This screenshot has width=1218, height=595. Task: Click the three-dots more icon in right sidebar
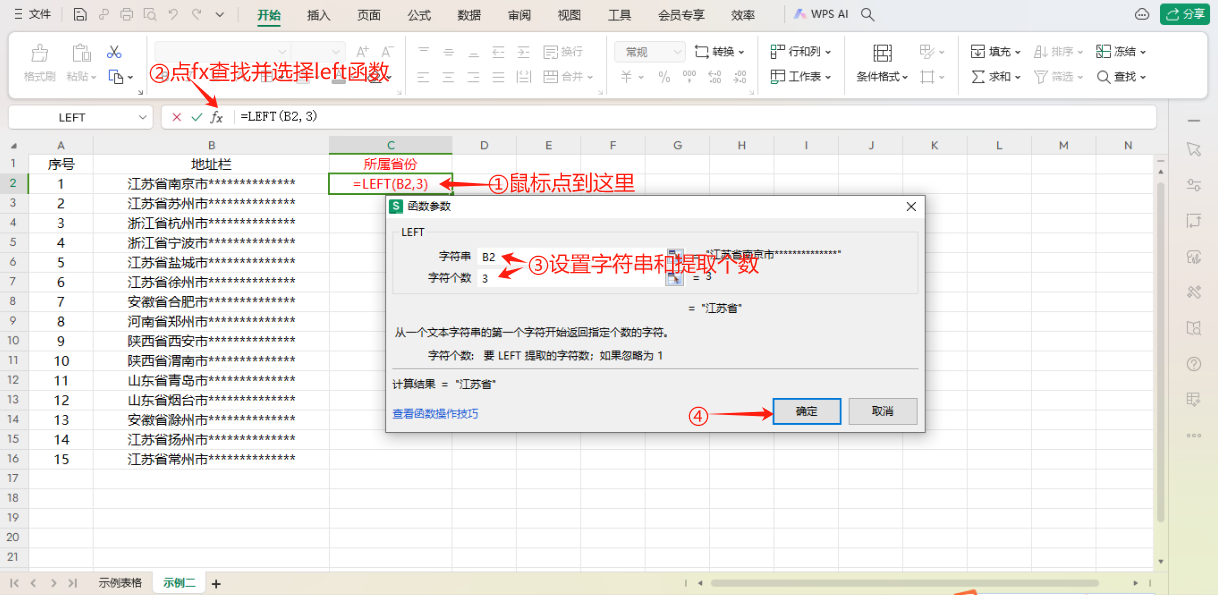(1193, 435)
